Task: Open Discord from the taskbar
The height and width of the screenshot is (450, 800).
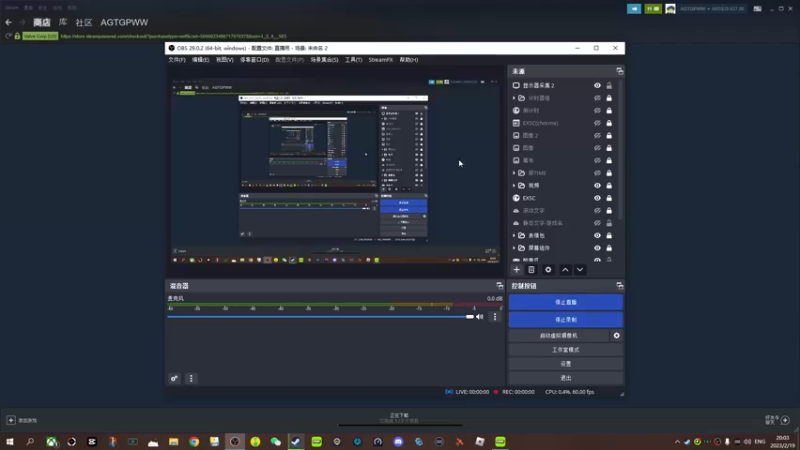Action: pos(398,442)
